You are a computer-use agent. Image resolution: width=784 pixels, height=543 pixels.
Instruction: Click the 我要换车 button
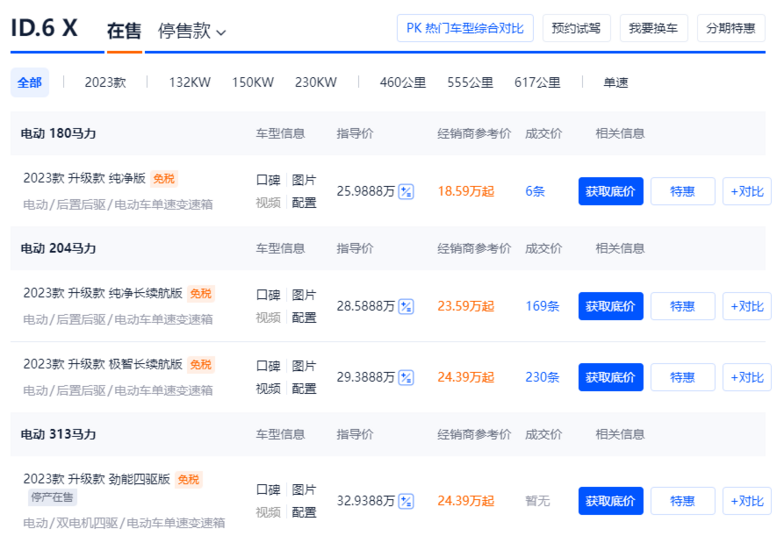654,28
